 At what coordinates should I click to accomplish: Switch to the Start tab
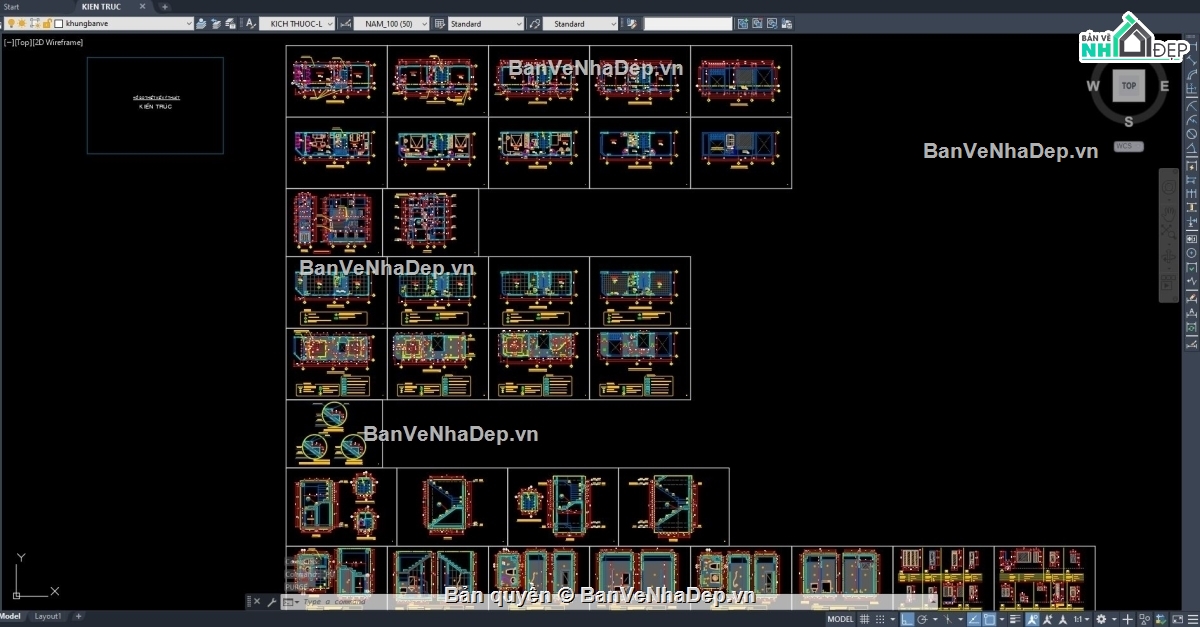tap(11, 6)
